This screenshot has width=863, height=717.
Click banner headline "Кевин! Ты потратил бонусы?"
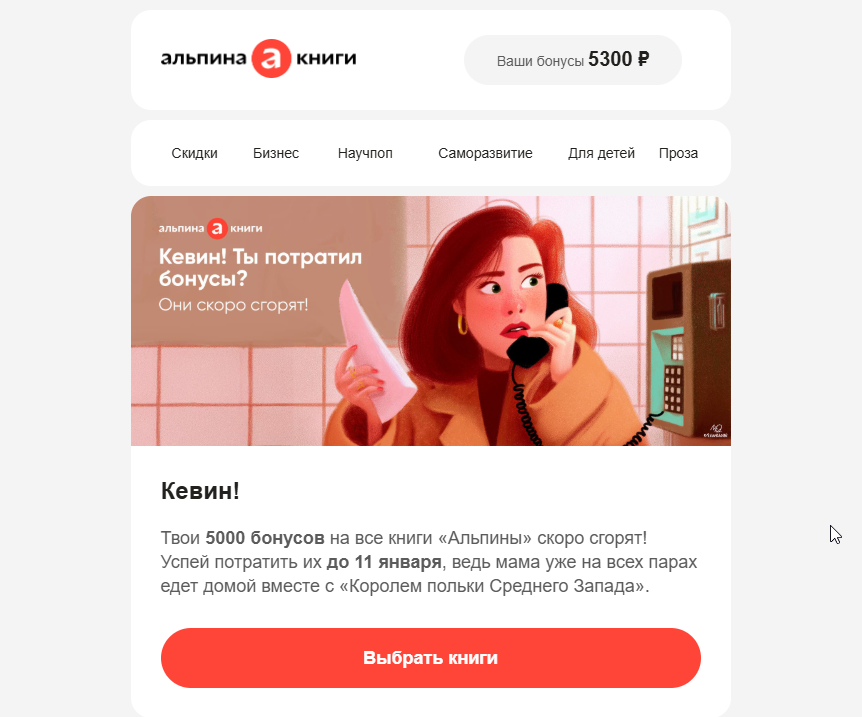(260, 267)
